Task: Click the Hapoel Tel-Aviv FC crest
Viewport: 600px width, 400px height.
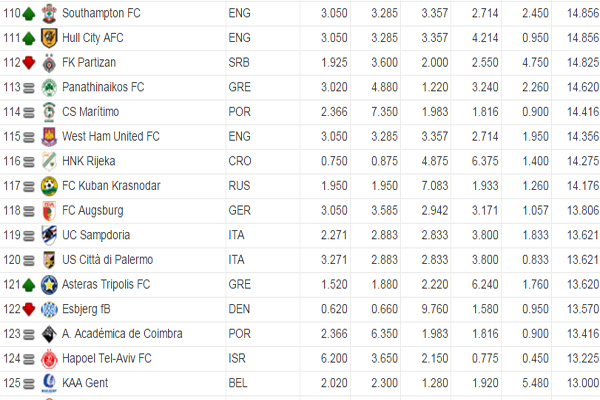Action: (x=48, y=358)
